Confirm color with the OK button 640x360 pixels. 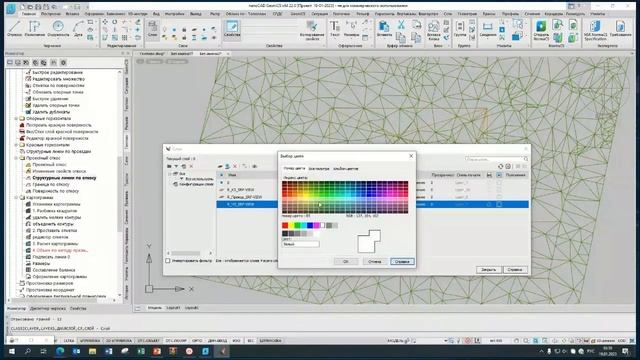click(346, 262)
